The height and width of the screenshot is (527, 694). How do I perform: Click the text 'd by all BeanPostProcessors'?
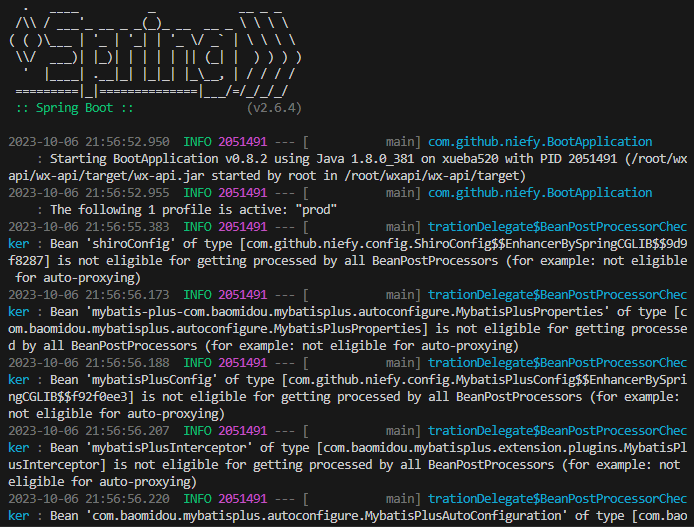103,346
